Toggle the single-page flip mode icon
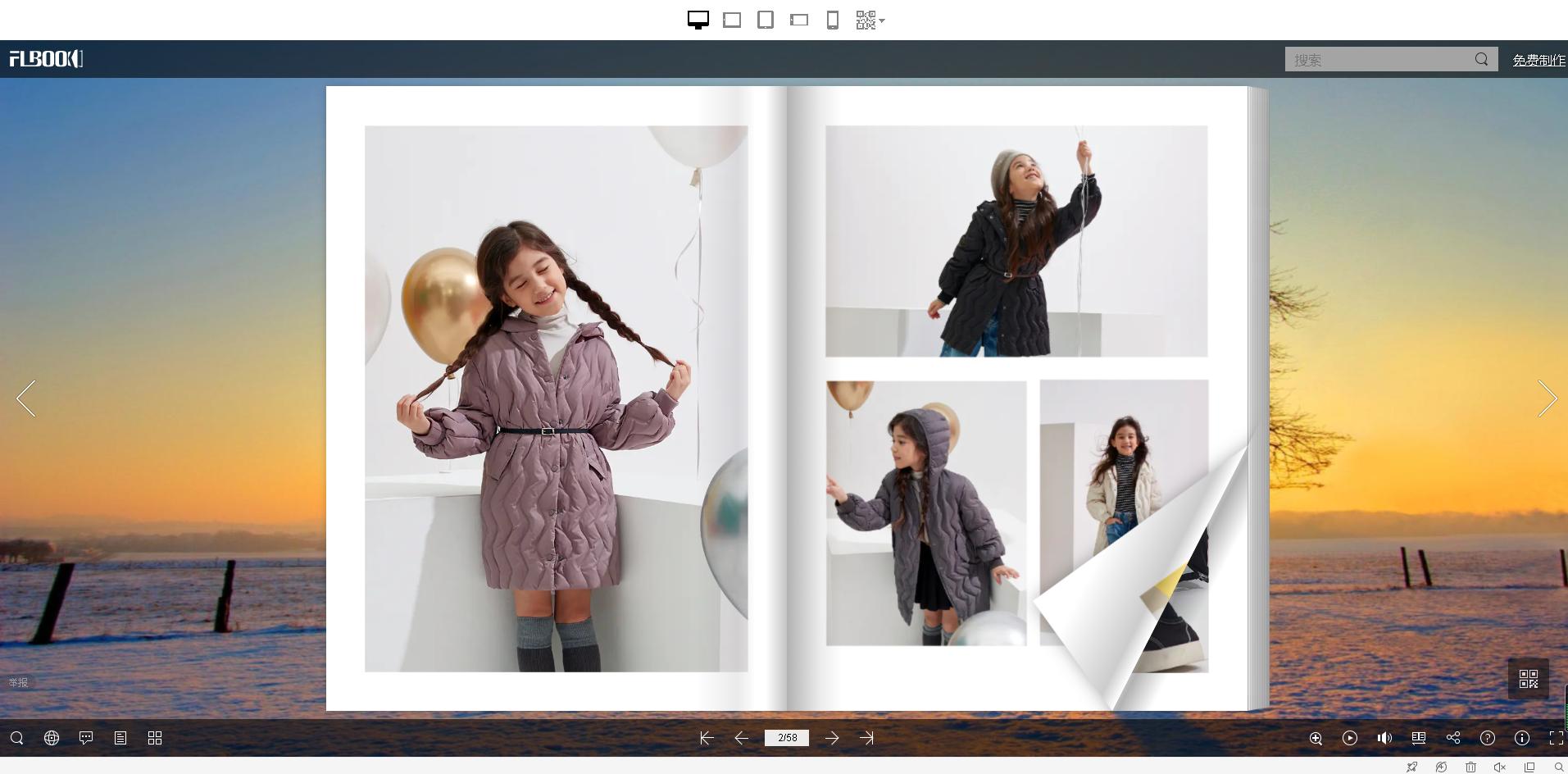1568x774 pixels. (1418, 738)
